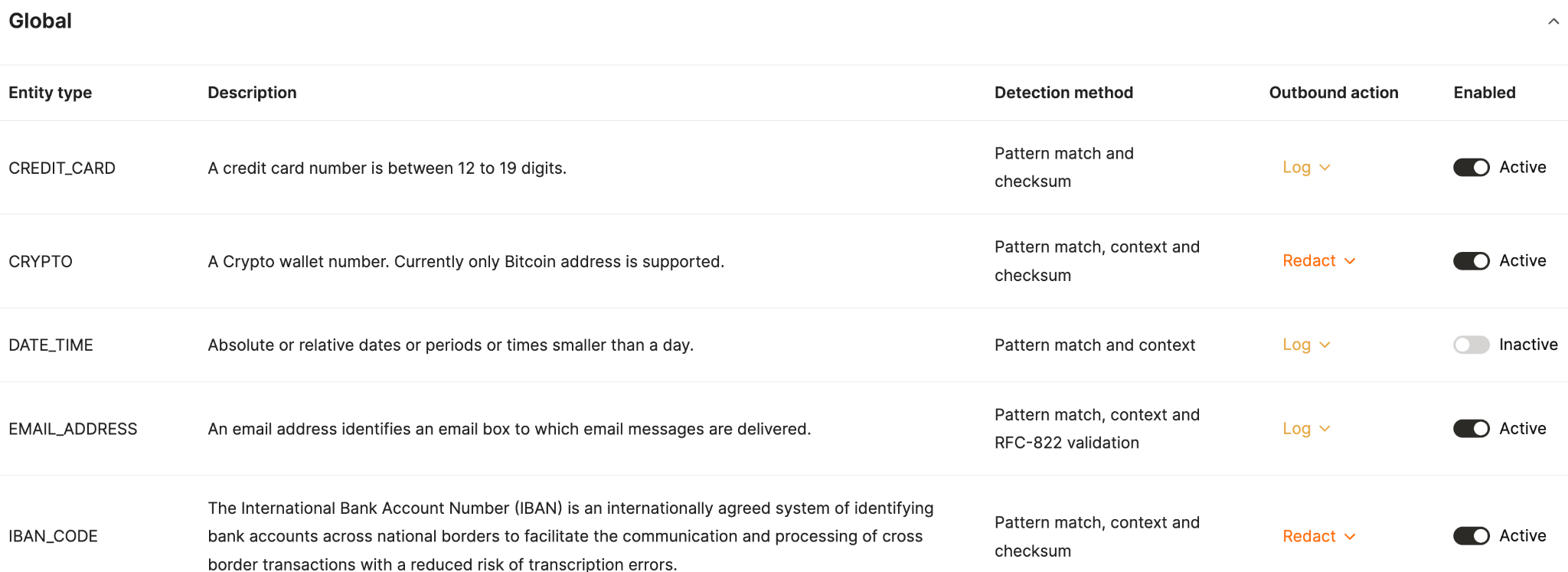Click the Detection method header
1568x572 pixels.
pos(1063,92)
